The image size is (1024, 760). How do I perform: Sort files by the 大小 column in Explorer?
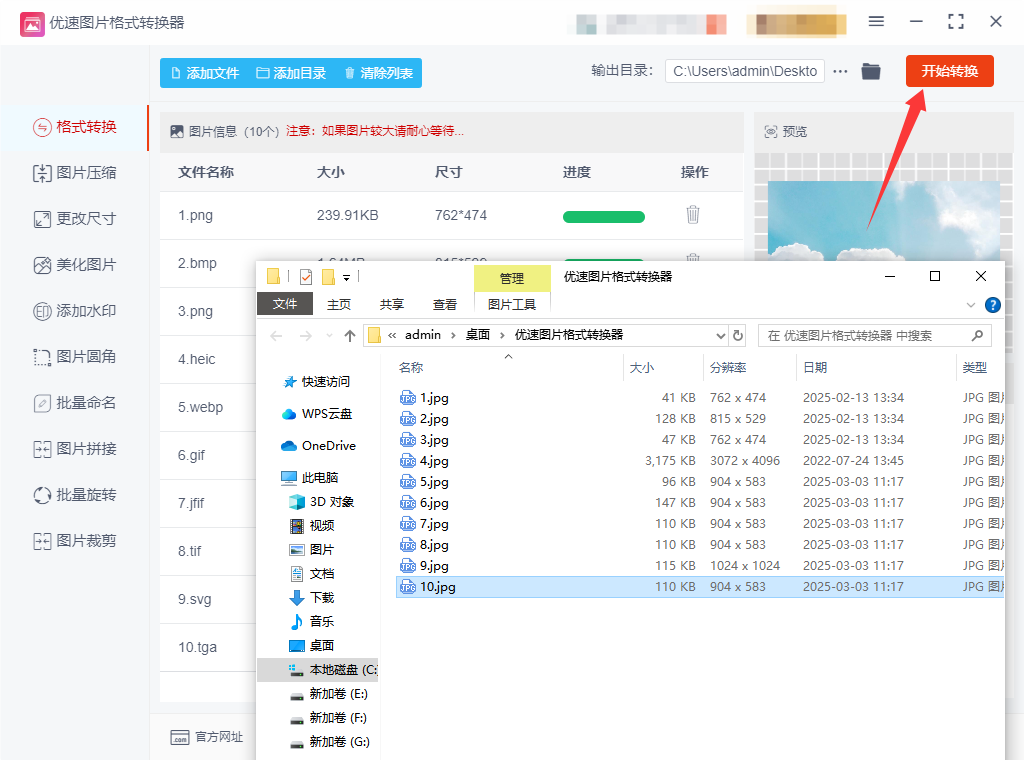[664, 368]
